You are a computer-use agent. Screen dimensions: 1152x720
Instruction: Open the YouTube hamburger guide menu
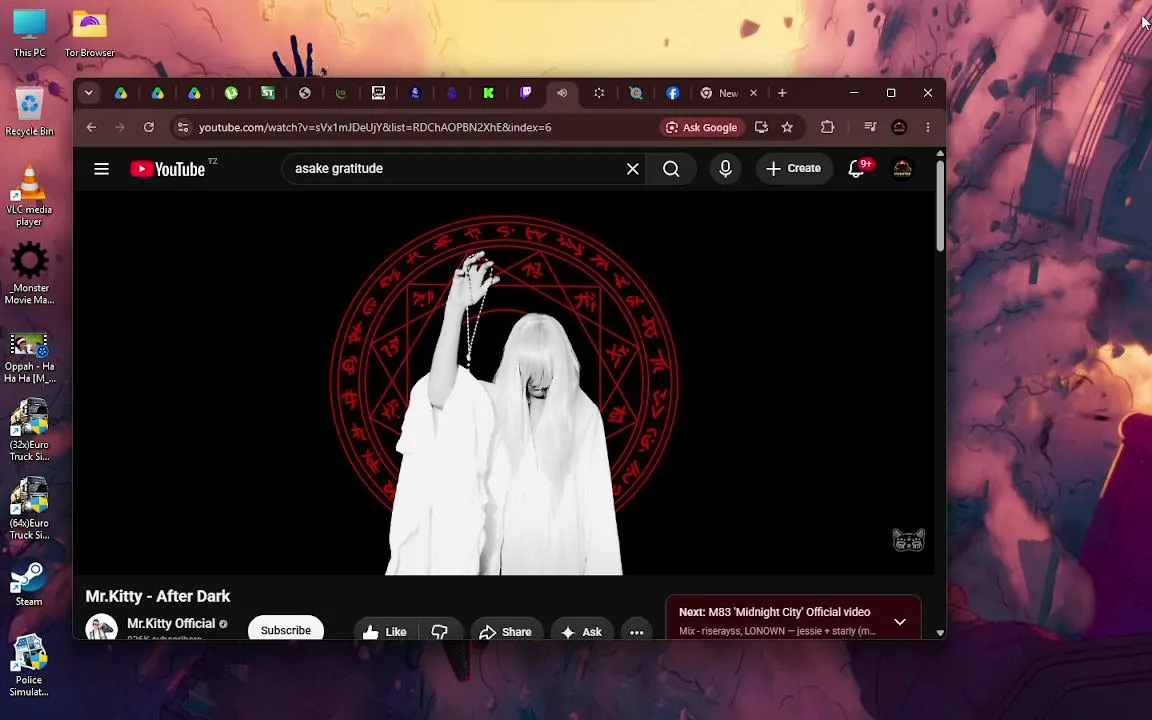[x=101, y=169]
